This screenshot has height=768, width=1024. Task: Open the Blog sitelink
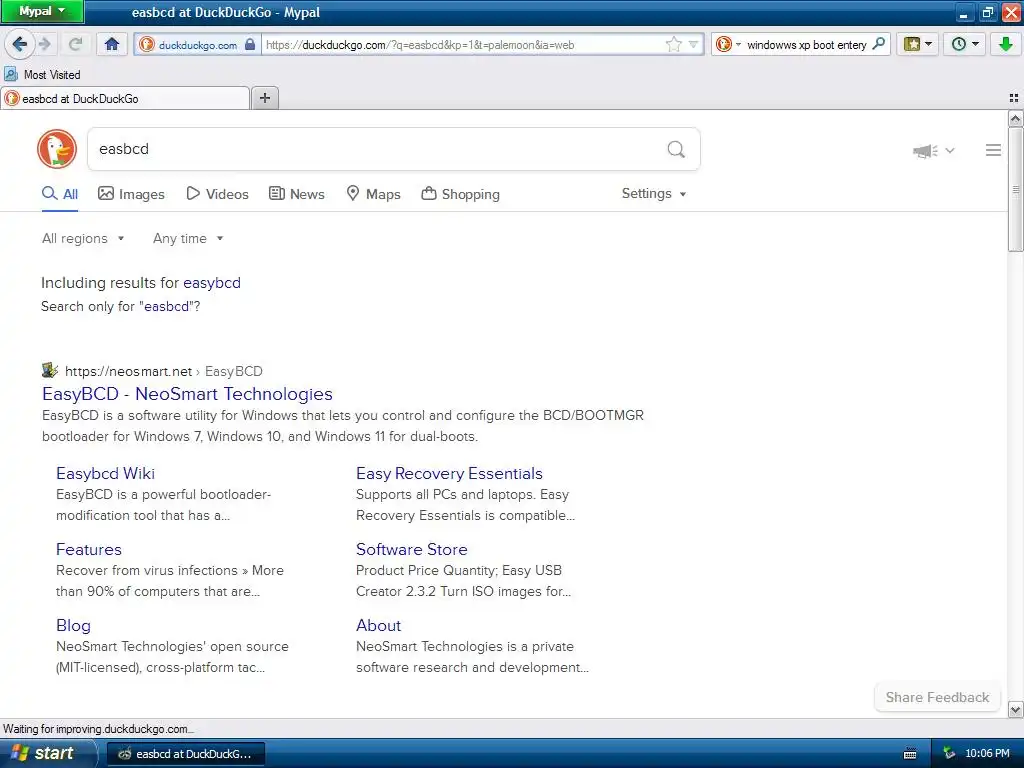pyautogui.click(x=73, y=626)
